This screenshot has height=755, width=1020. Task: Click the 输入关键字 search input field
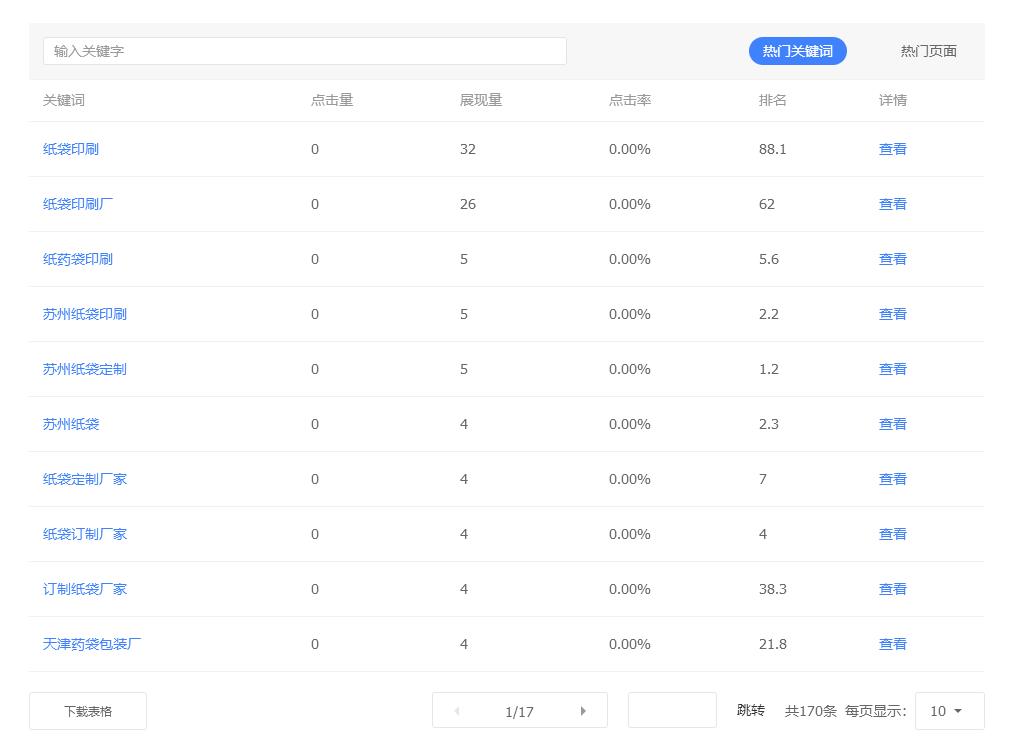(x=304, y=51)
